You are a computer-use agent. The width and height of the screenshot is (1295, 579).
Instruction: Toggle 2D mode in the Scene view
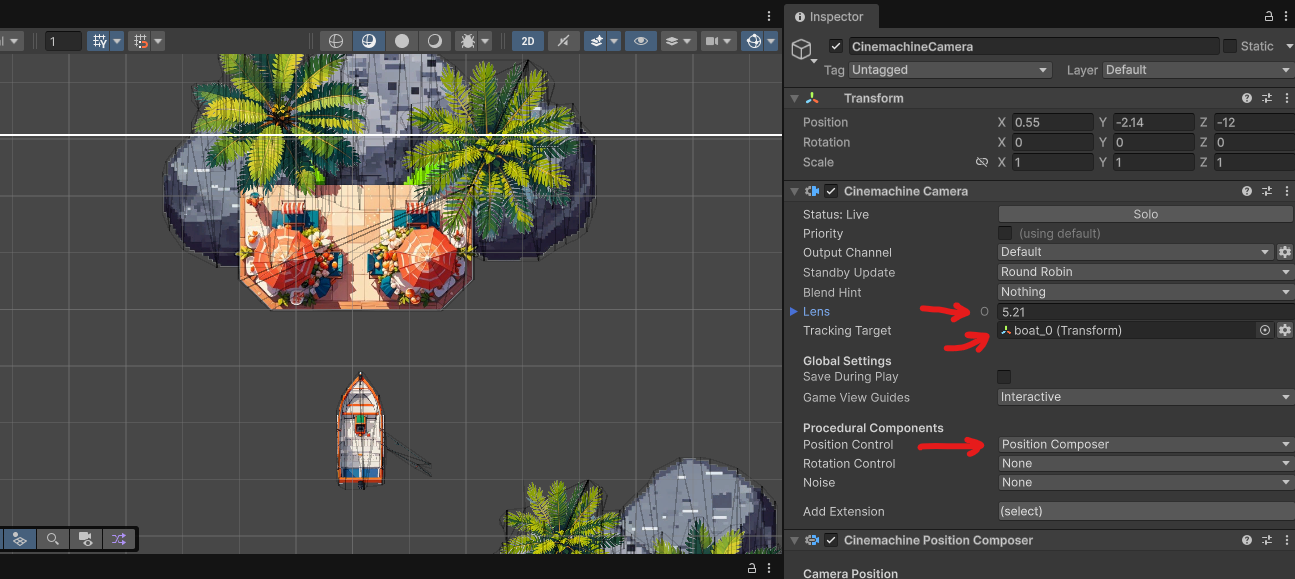coord(527,41)
